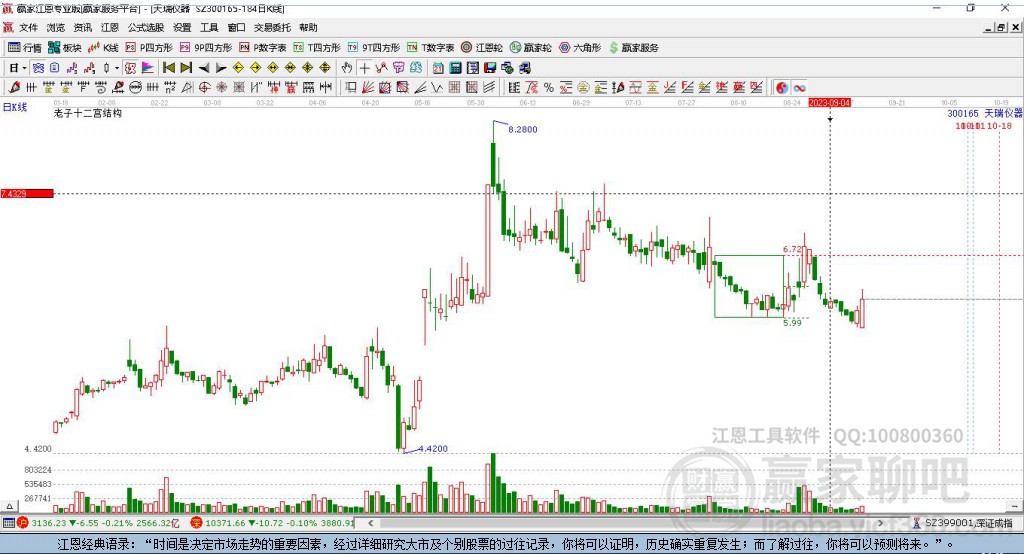Viewport: 1024px width, 554px height.
Task: Click the highlighted 2023-09-04 date marker
Action: tap(829, 103)
